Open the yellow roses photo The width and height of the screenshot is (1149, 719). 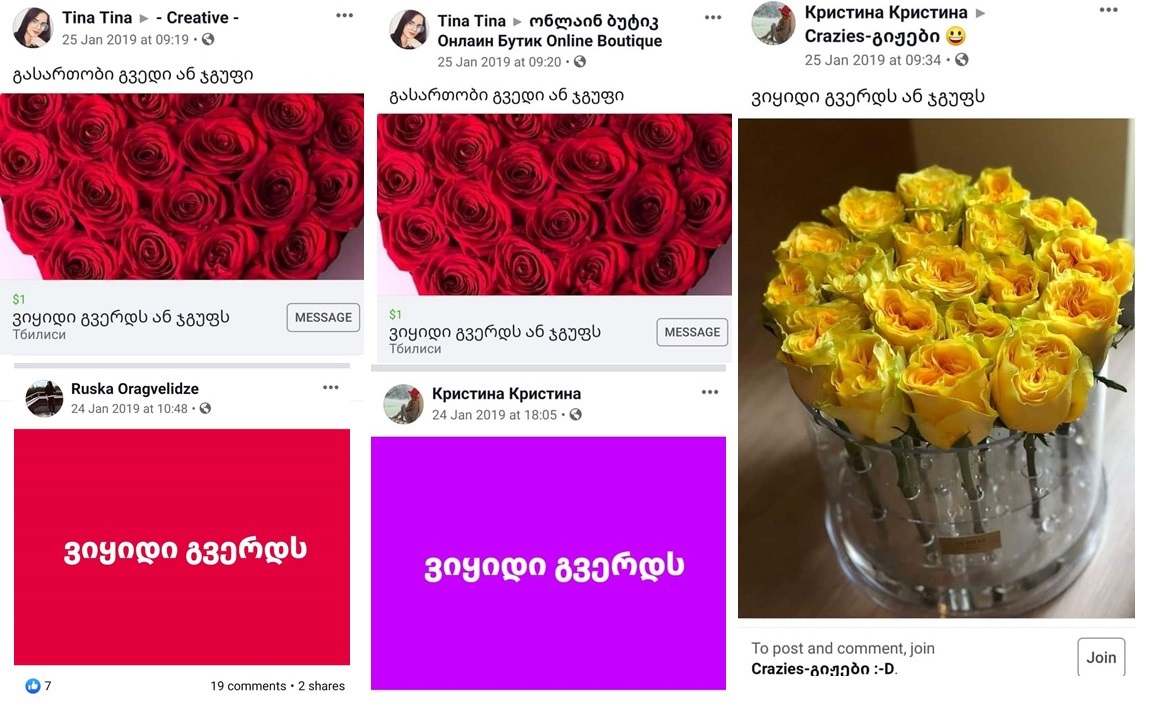(936, 368)
